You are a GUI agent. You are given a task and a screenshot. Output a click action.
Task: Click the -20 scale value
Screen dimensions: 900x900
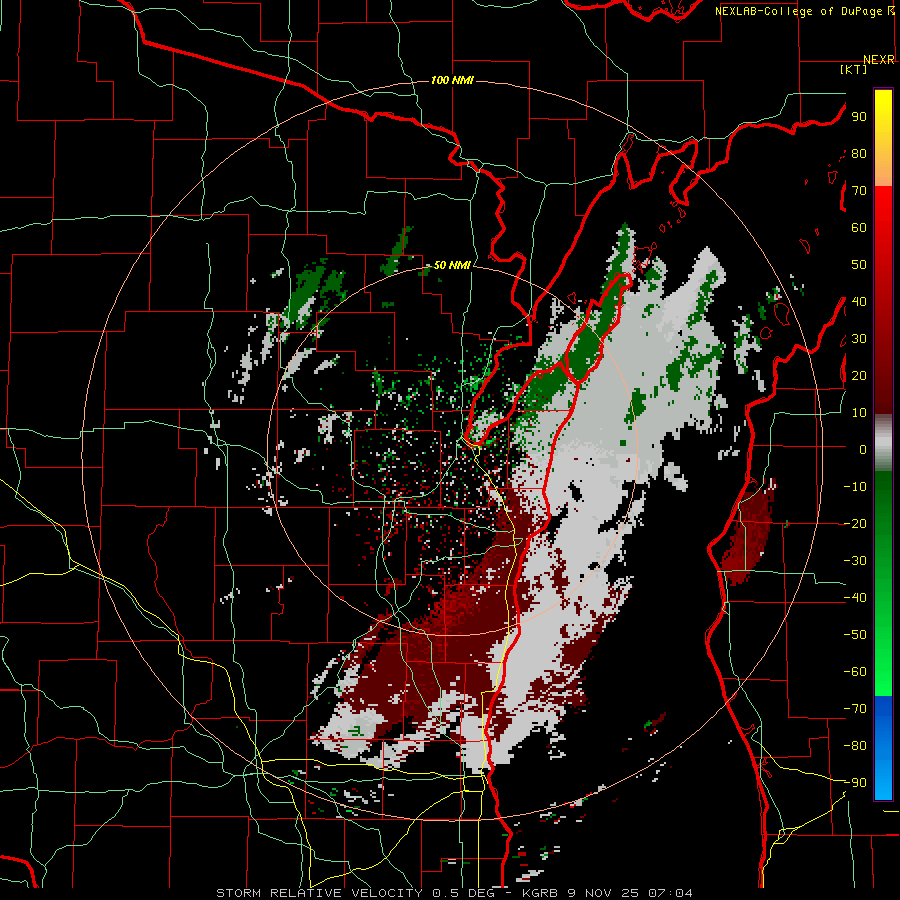pos(855,524)
